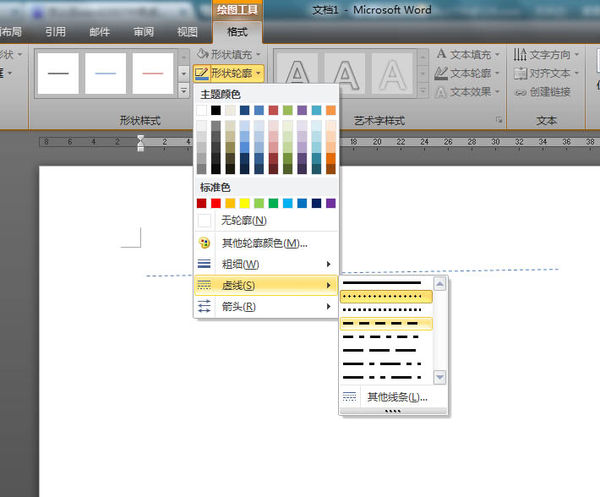Select the round dot dash style
Image resolution: width=600 pixels, height=497 pixels.
(386, 297)
